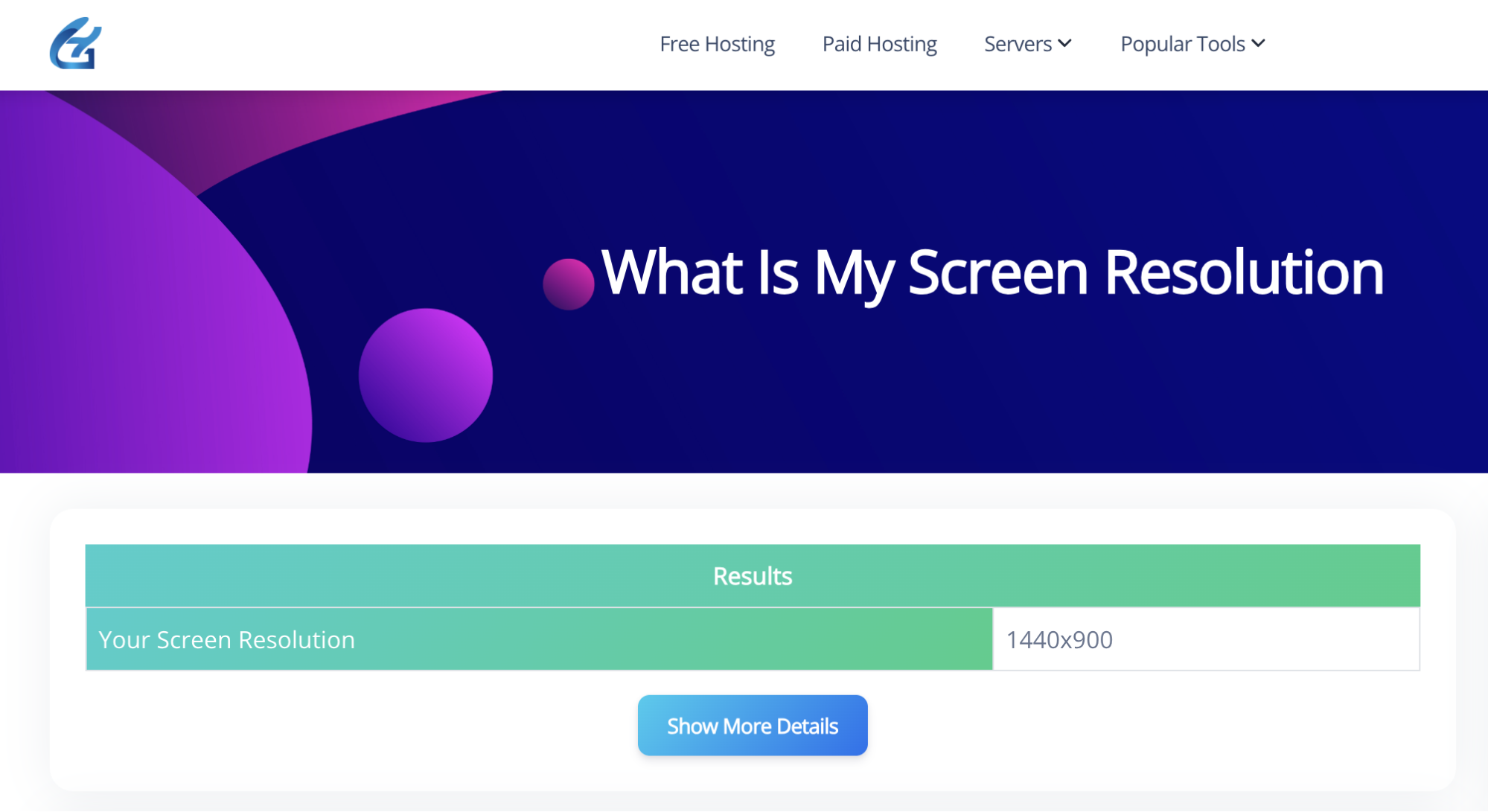Click the site logo icon
The image size is (1488, 812).
click(x=76, y=43)
